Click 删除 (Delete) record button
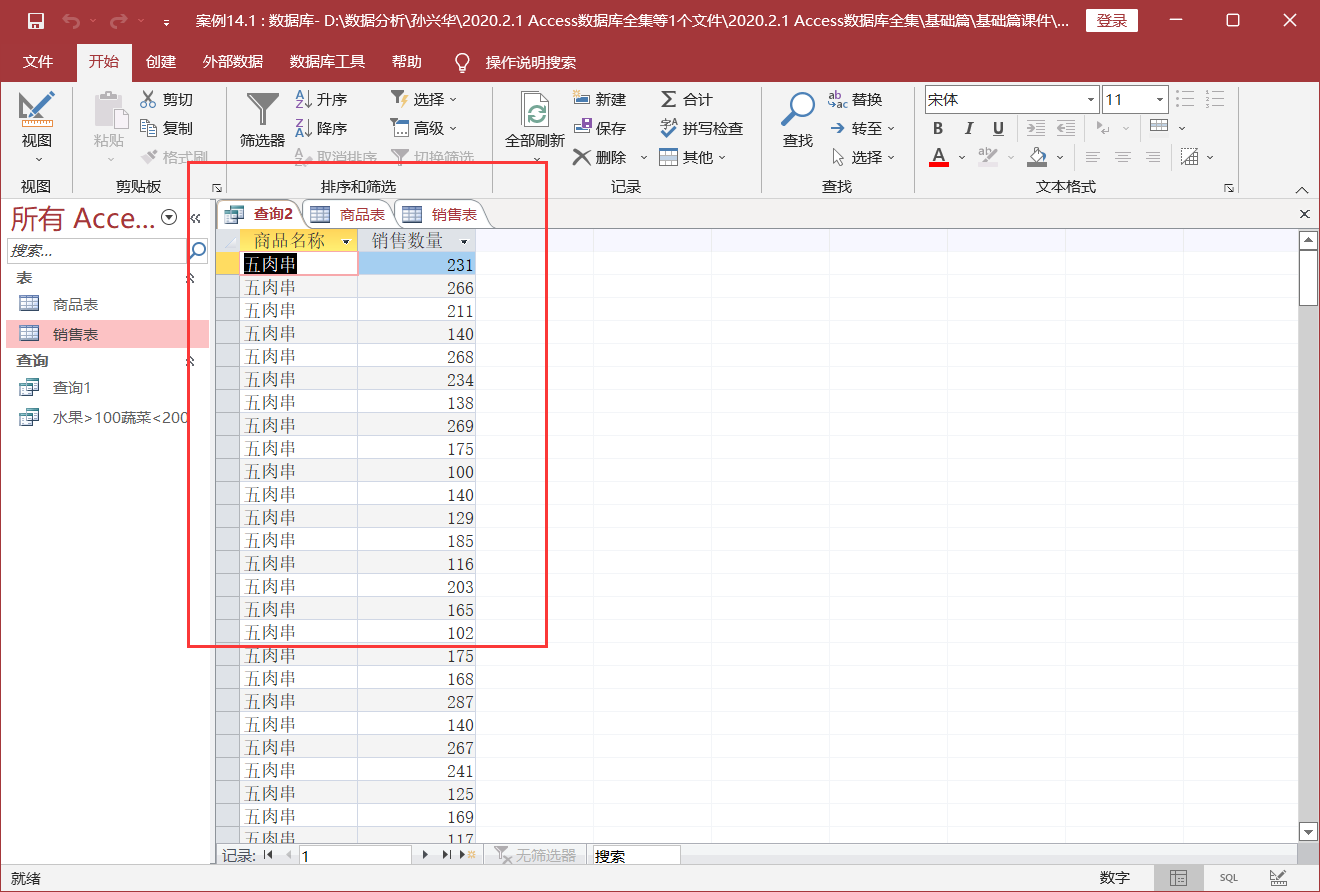The image size is (1320, 892). (x=599, y=157)
